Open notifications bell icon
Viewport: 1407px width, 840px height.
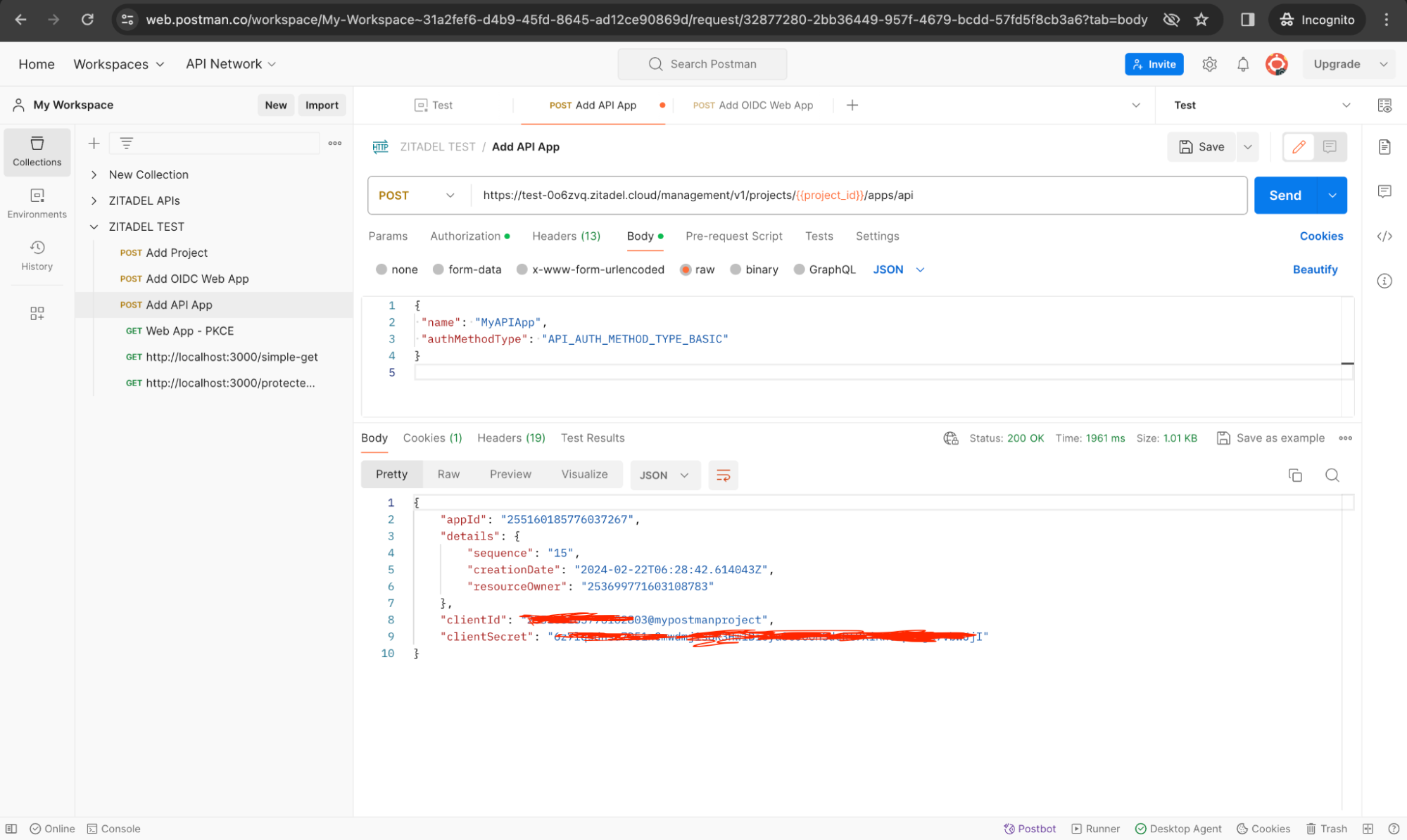[1242, 64]
